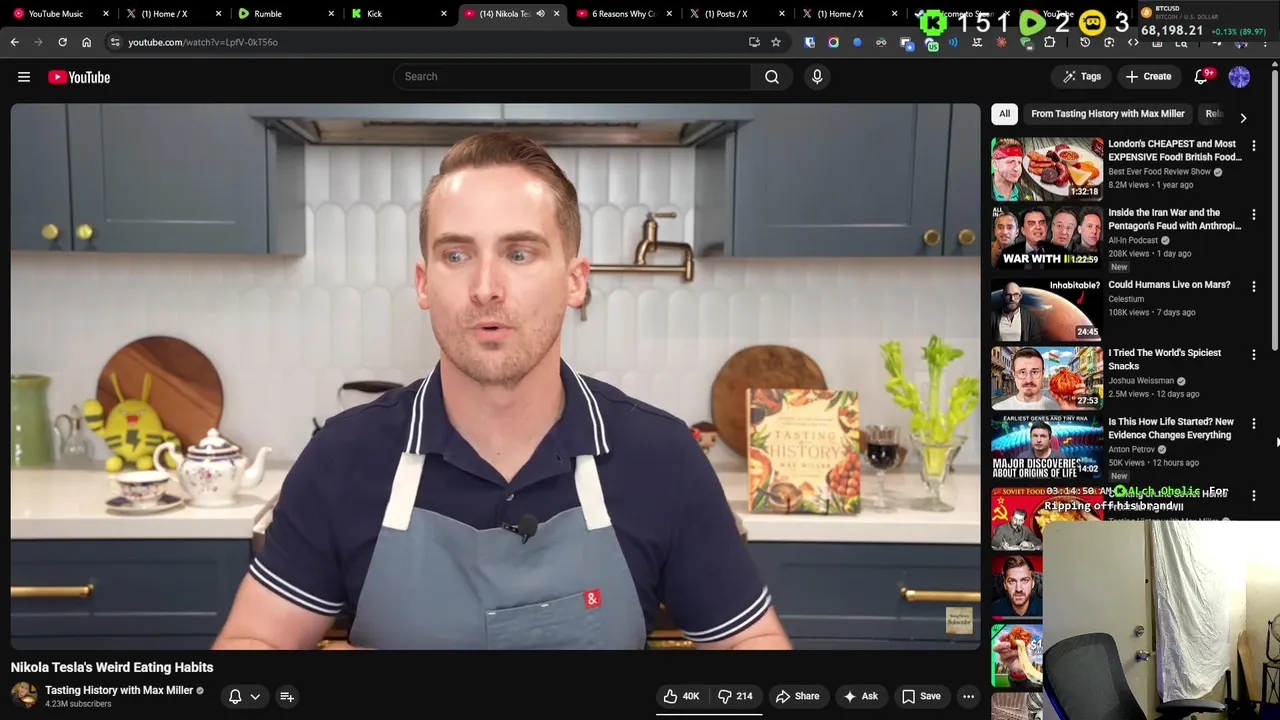Open the Best Ever Food Review Show channel
Screen dimensions: 1280x720
(1159, 172)
